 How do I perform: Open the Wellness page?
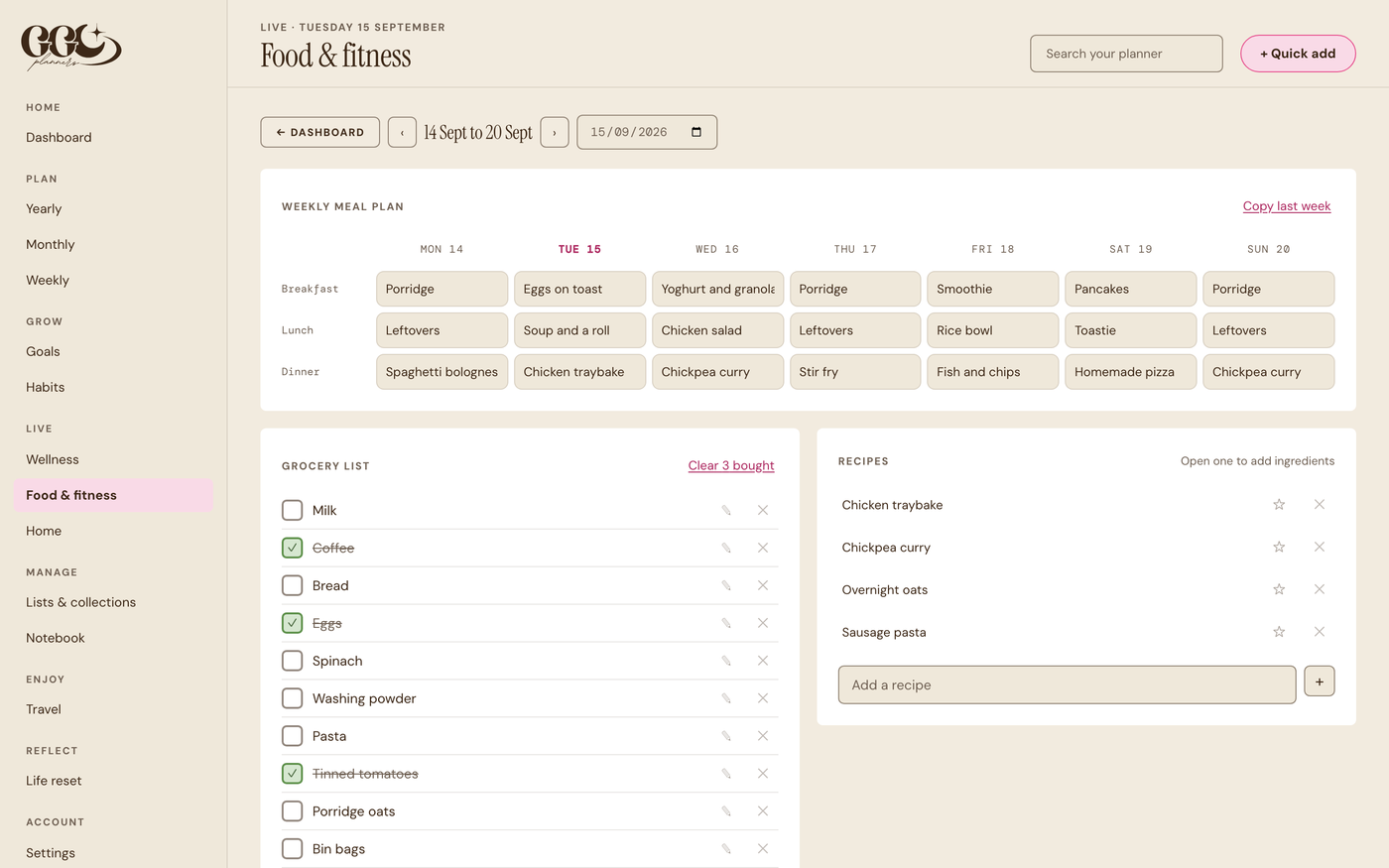(x=53, y=459)
